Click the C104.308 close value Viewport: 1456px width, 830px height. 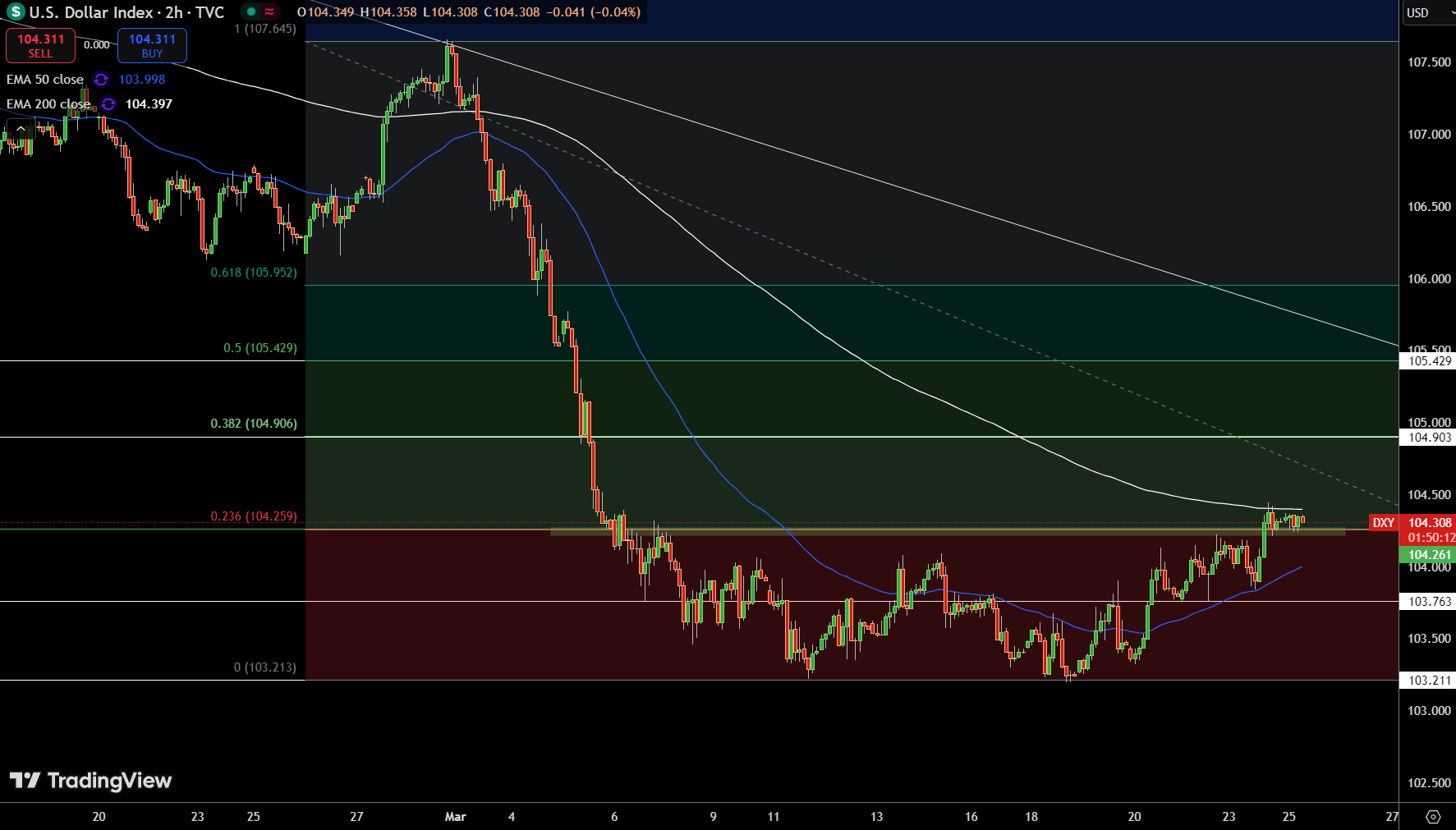[x=512, y=12]
